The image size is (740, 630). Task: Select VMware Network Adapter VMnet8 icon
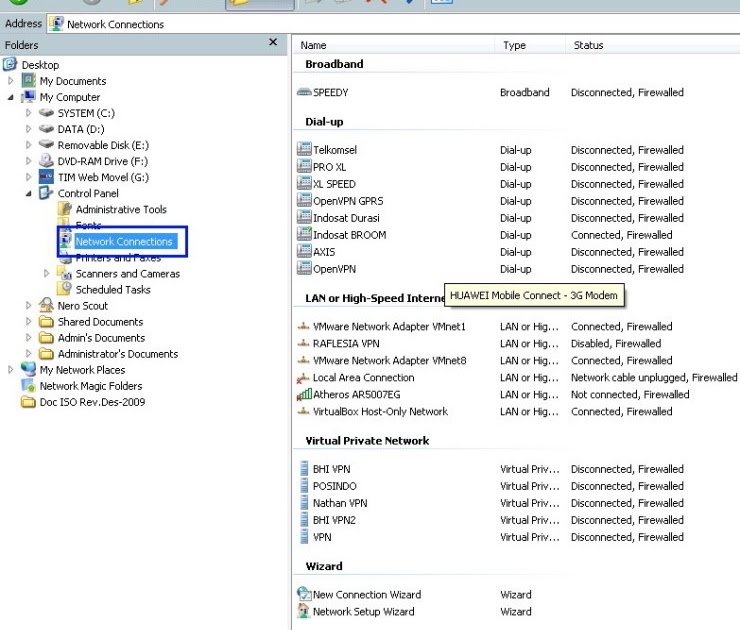click(303, 361)
